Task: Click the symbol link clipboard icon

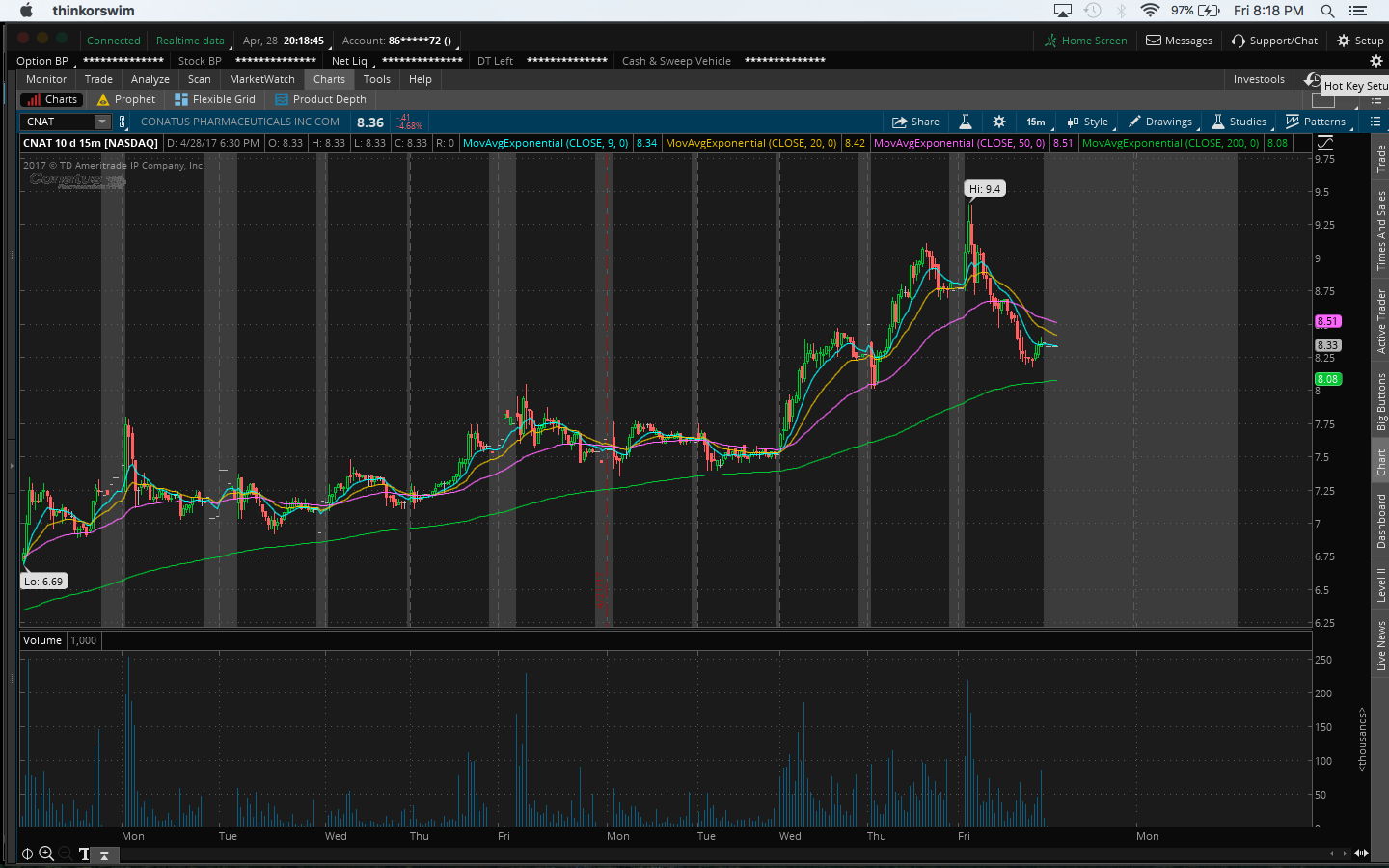Action: [123, 122]
